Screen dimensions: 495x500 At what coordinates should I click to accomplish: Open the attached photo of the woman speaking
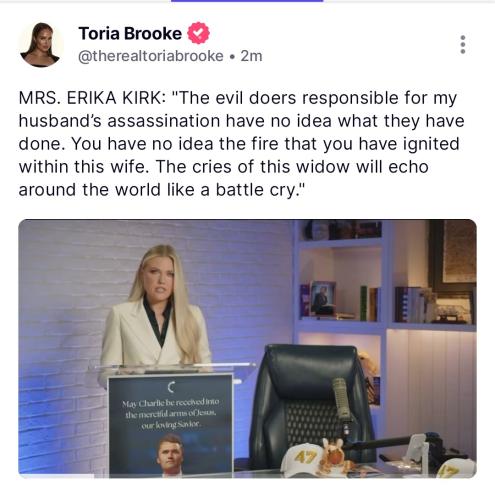tap(247, 349)
